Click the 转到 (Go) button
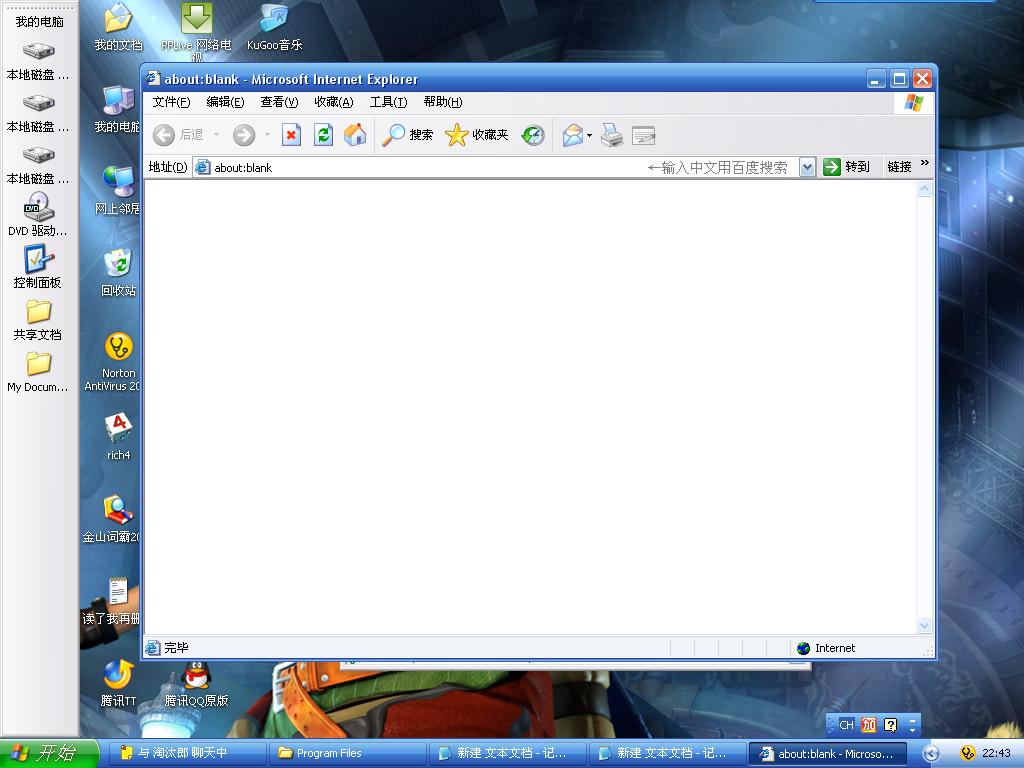Viewport: 1024px width, 768px height. 846,167
